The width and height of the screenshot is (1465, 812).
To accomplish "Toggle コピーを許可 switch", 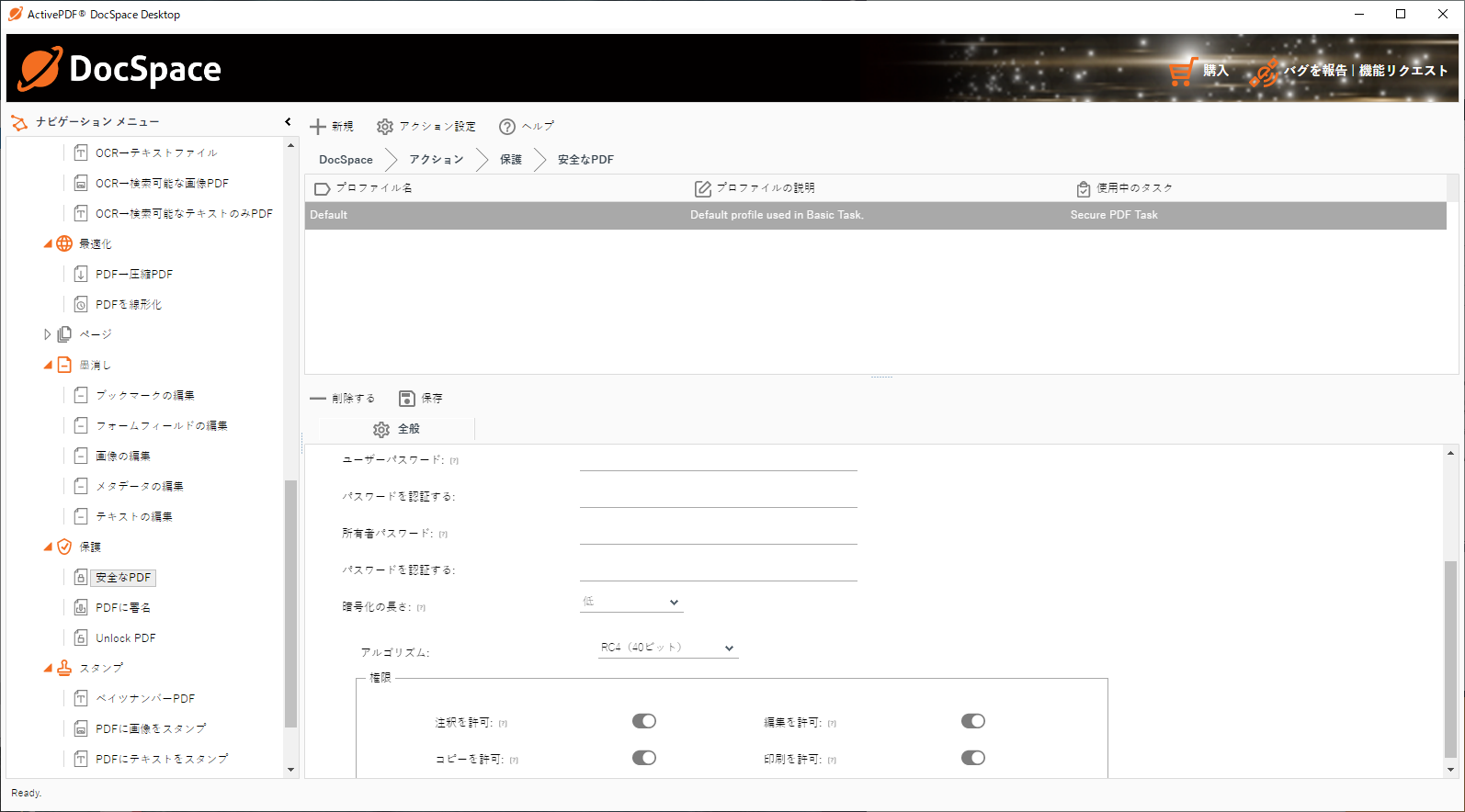I will click(x=644, y=758).
